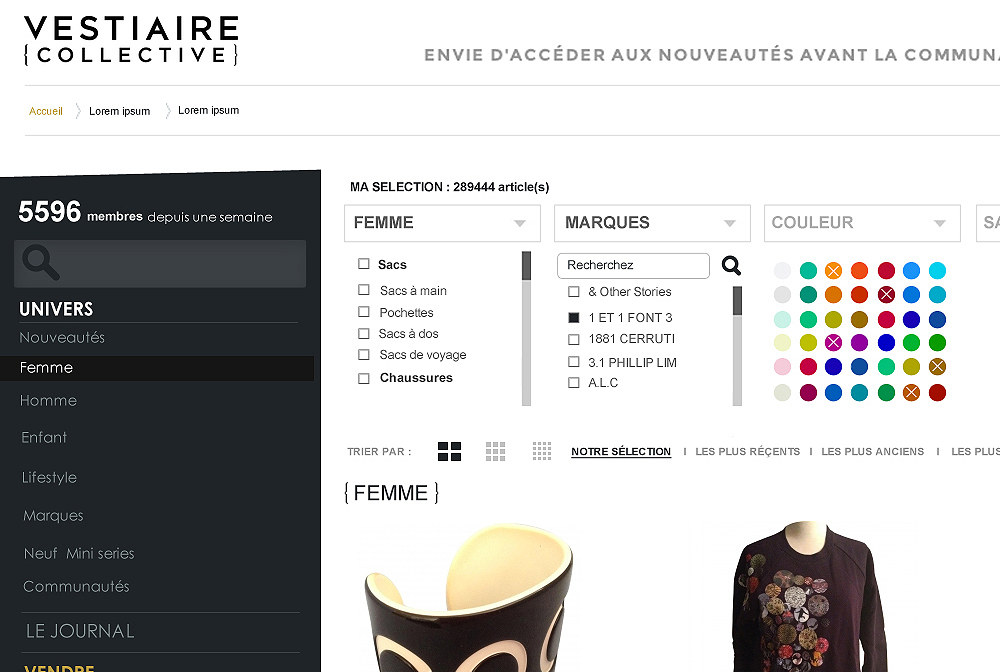Viewport: 1000px width, 672px height.
Task: Switch to the medium three-column grid view
Action: click(x=496, y=451)
